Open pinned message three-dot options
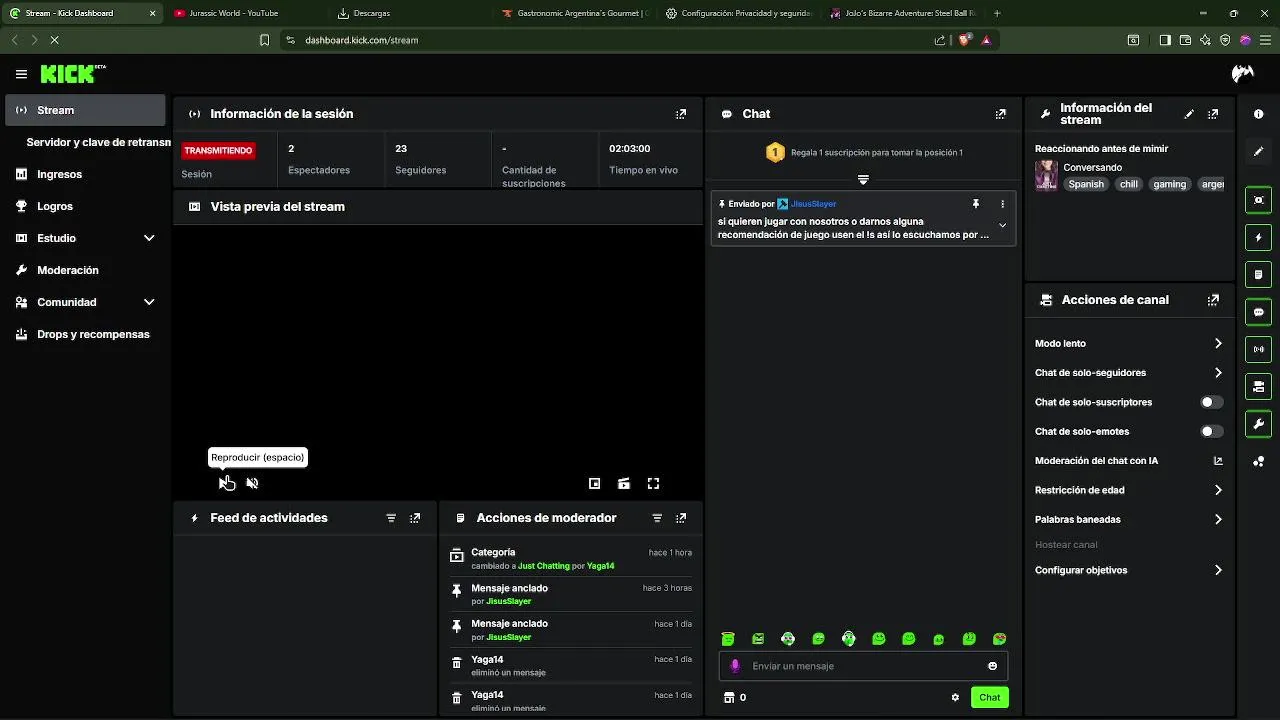 pyautogui.click(x=1002, y=204)
